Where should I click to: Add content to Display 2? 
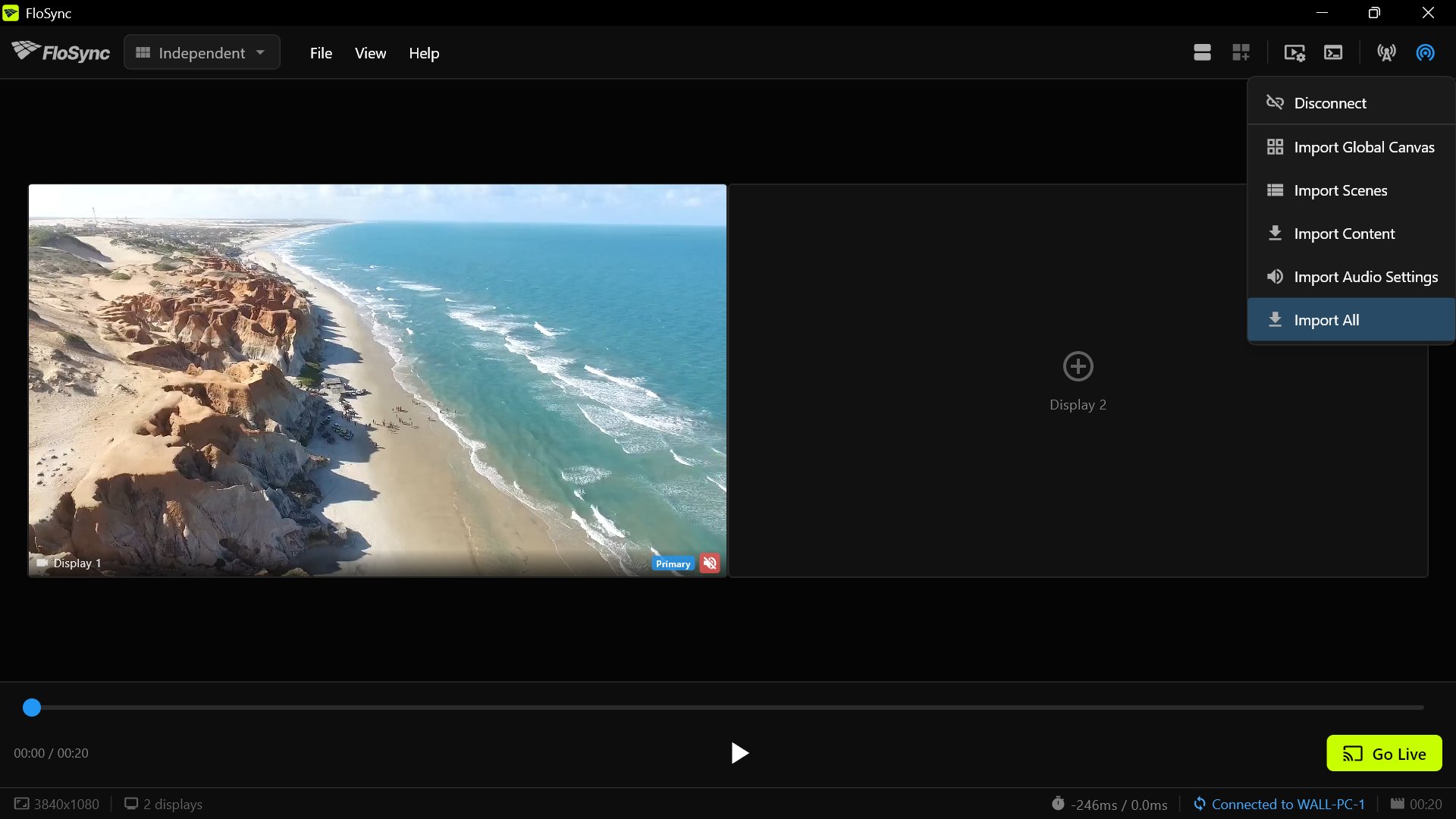[x=1078, y=366]
